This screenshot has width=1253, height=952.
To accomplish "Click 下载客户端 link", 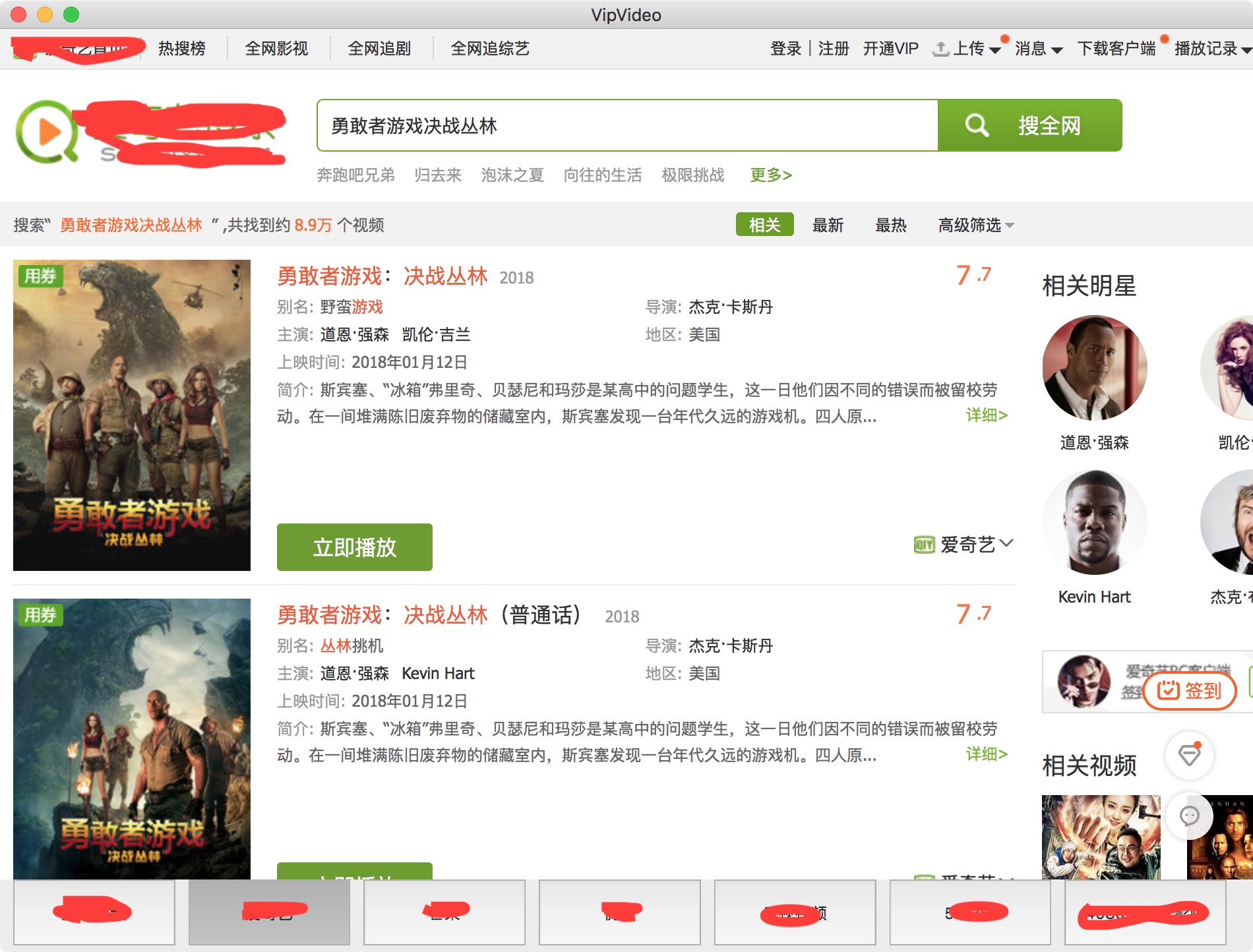I will tap(1116, 49).
